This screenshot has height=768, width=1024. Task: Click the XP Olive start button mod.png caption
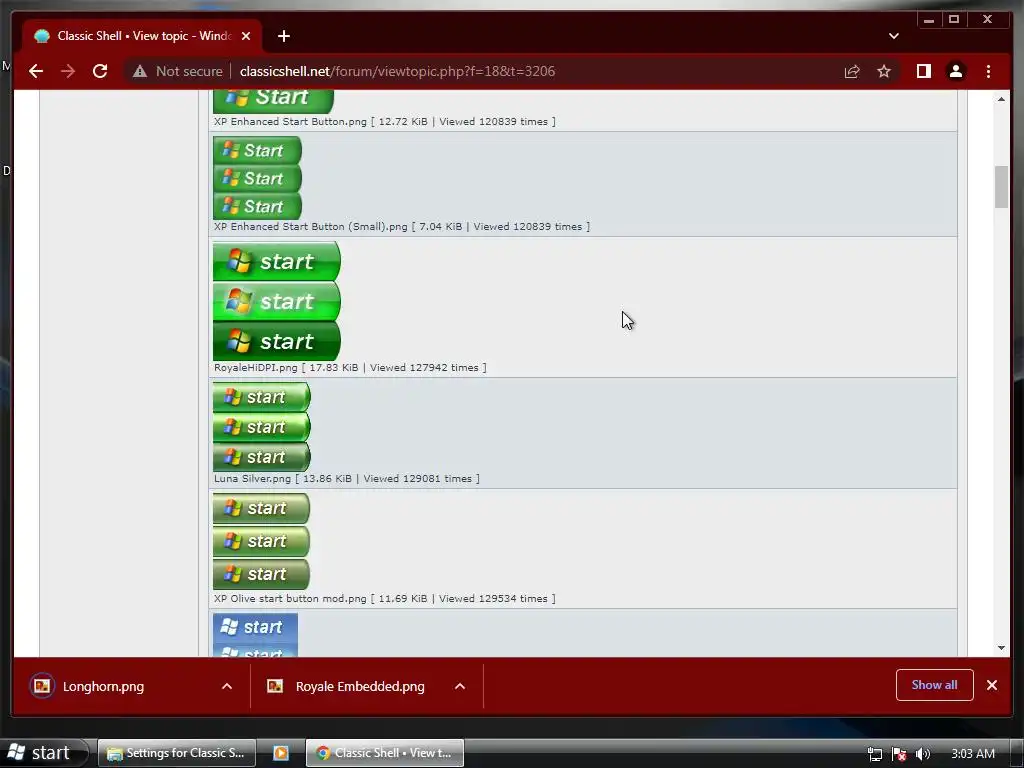tap(385, 599)
